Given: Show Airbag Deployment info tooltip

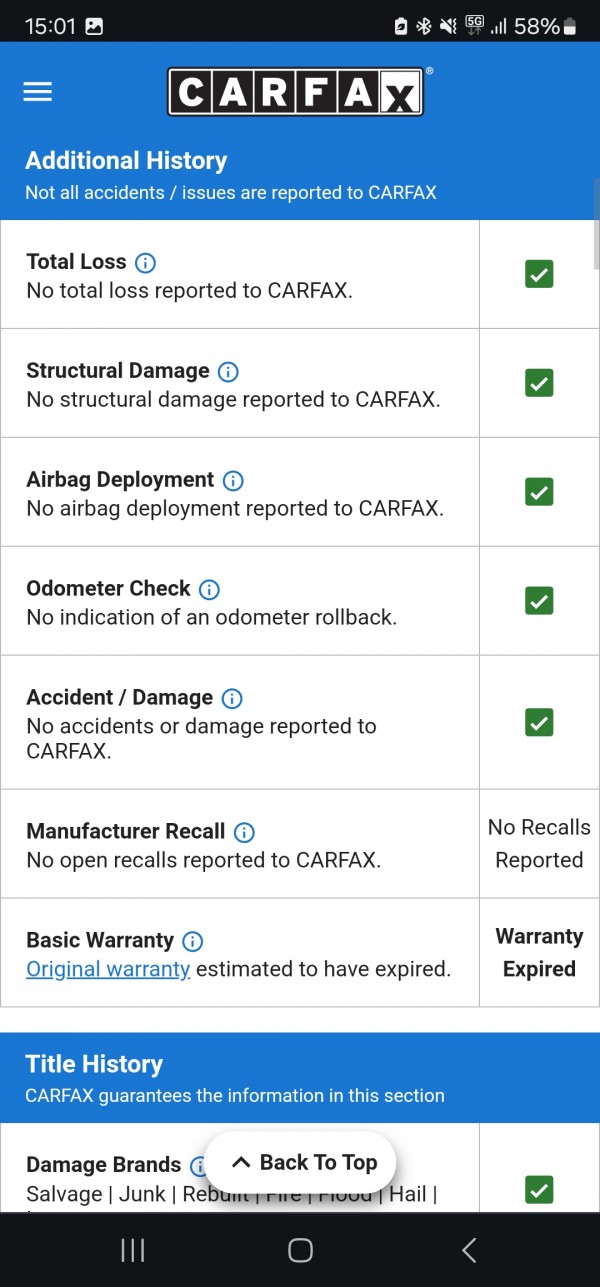Looking at the screenshot, I should (x=233, y=481).
